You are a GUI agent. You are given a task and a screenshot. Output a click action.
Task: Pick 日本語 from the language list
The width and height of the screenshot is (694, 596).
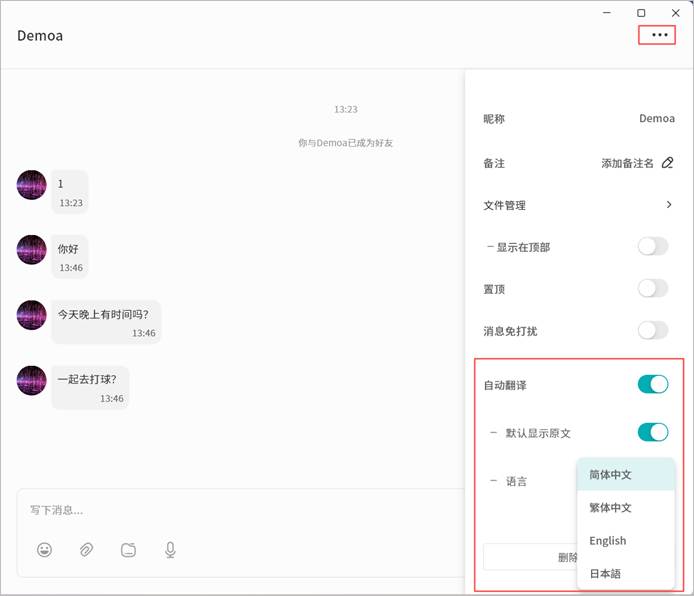pos(606,574)
